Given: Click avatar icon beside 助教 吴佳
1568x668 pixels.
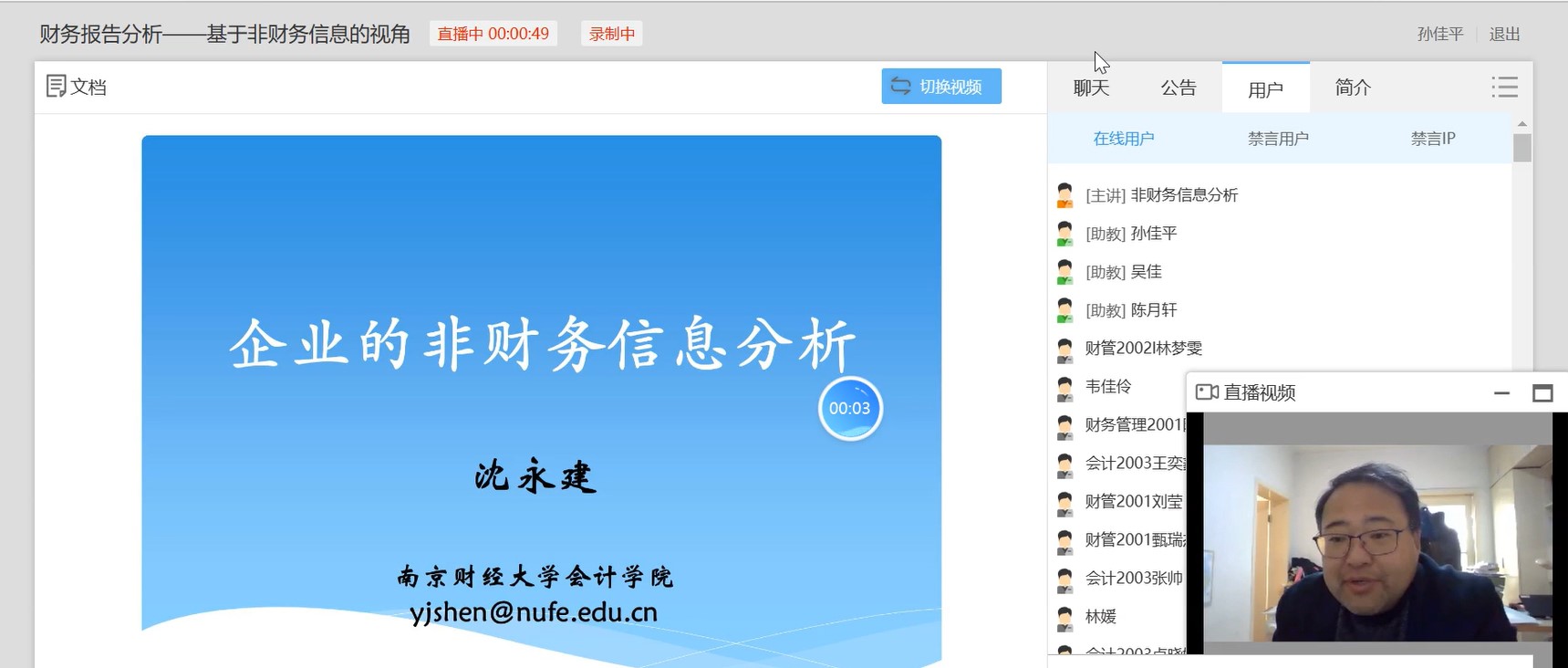Looking at the screenshot, I should click(x=1064, y=272).
